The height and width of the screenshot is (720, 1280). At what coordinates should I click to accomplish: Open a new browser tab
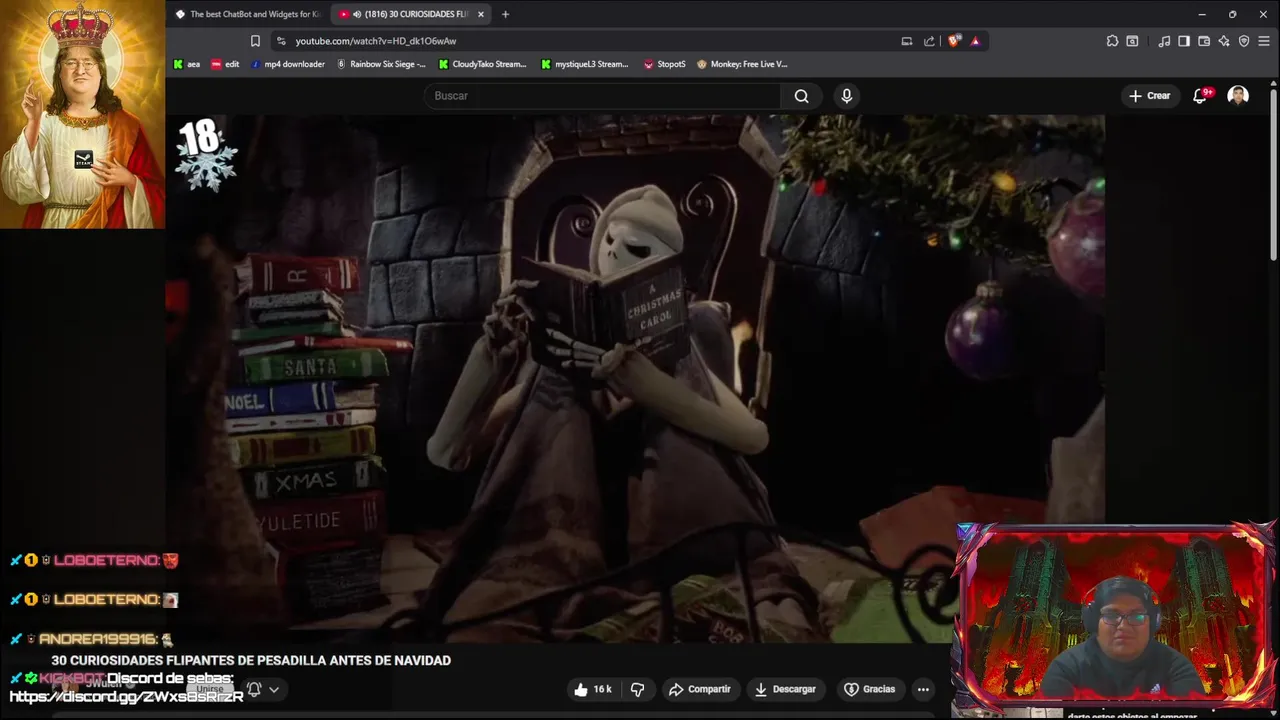[x=505, y=14]
